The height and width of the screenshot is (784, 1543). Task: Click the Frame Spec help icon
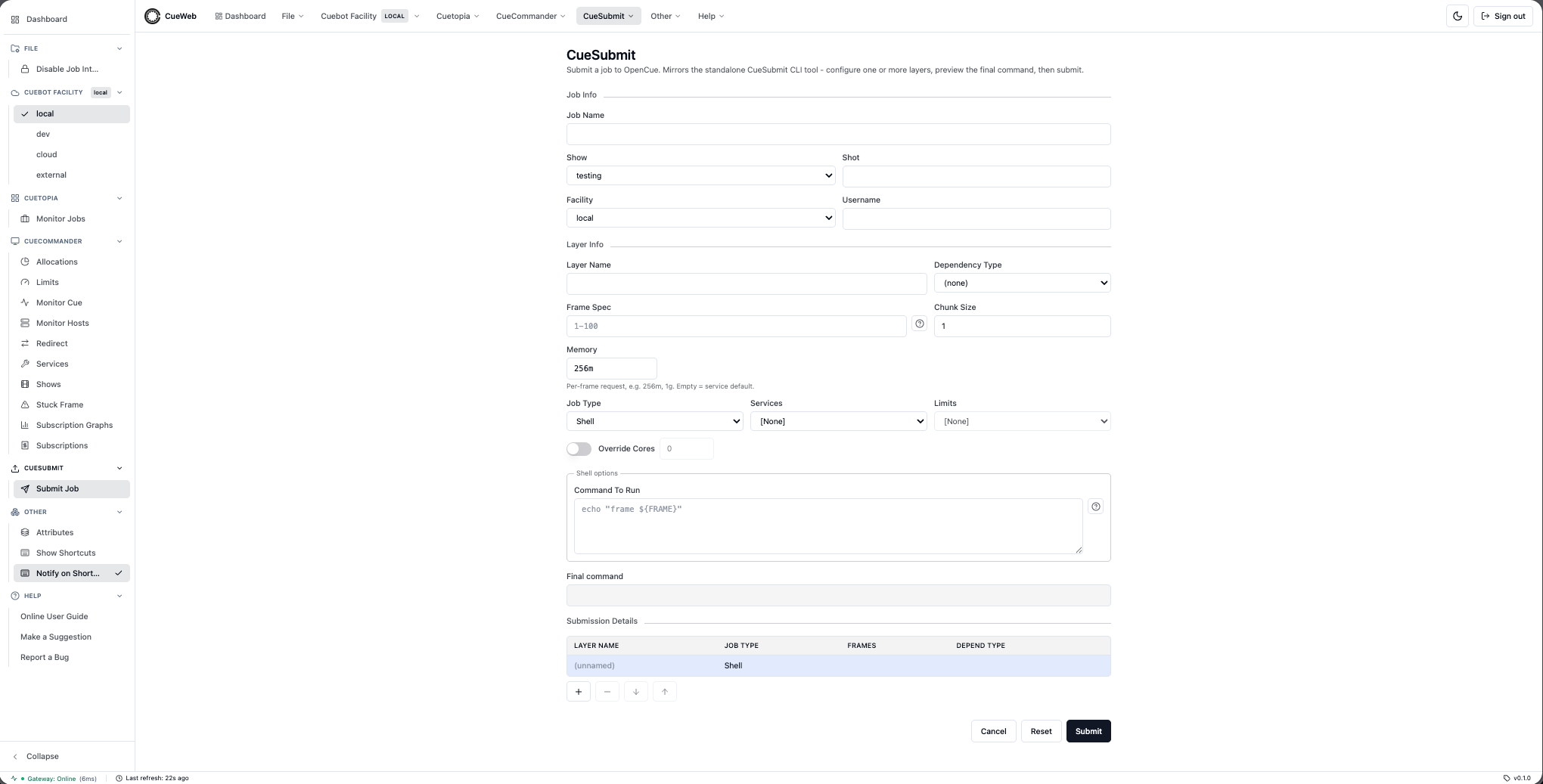(x=920, y=324)
